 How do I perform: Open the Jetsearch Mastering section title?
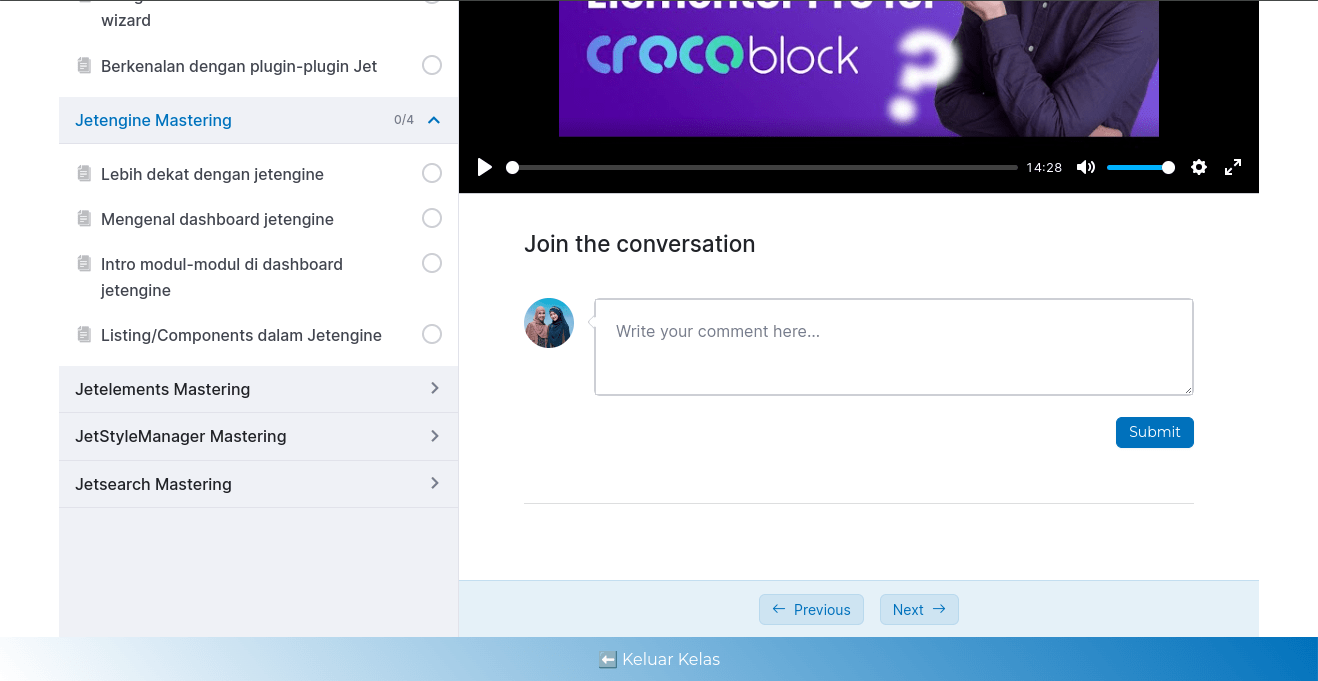pyautogui.click(x=153, y=484)
